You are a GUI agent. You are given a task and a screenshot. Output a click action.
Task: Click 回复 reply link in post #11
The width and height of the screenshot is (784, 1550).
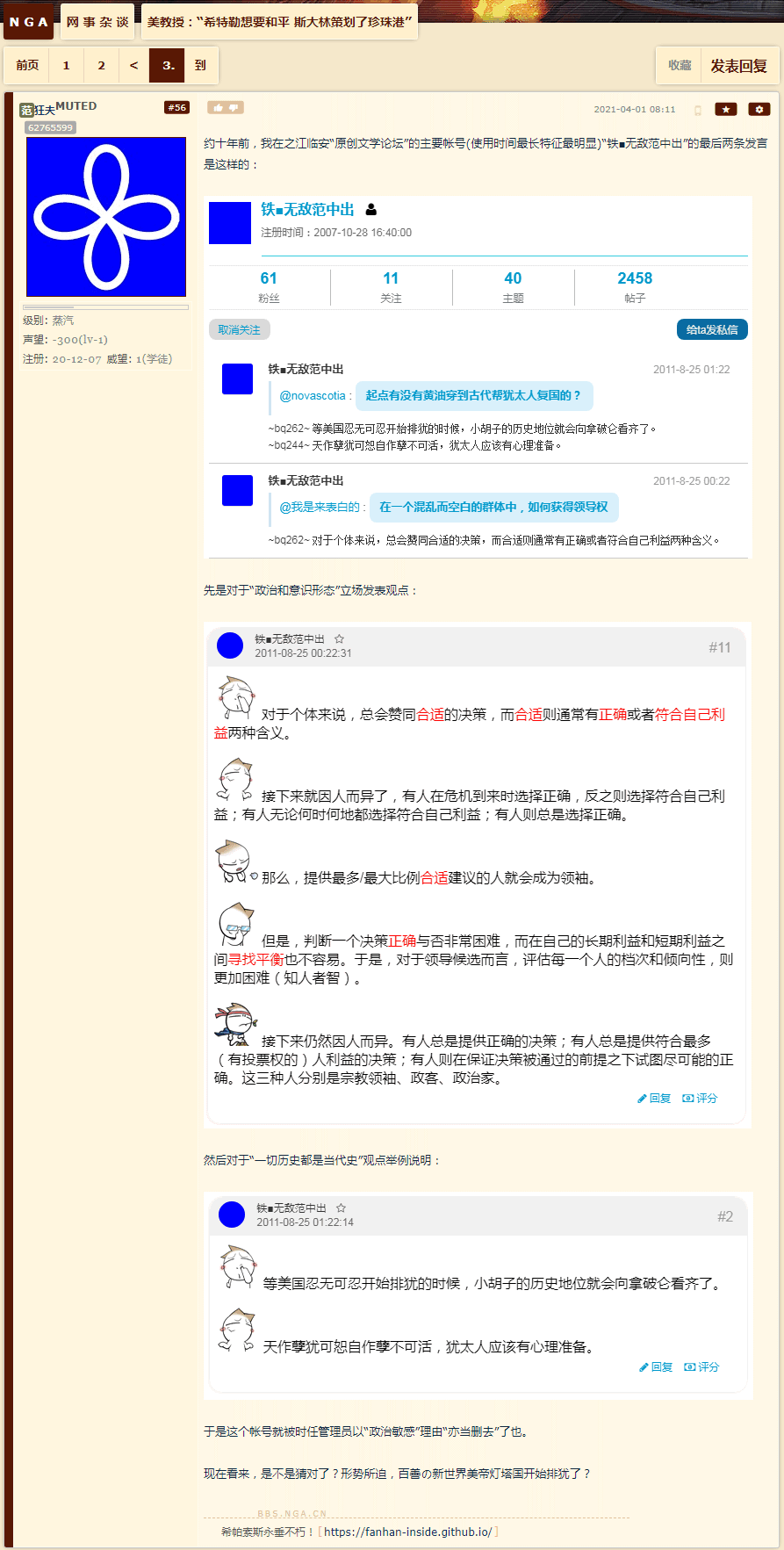pos(654,1099)
